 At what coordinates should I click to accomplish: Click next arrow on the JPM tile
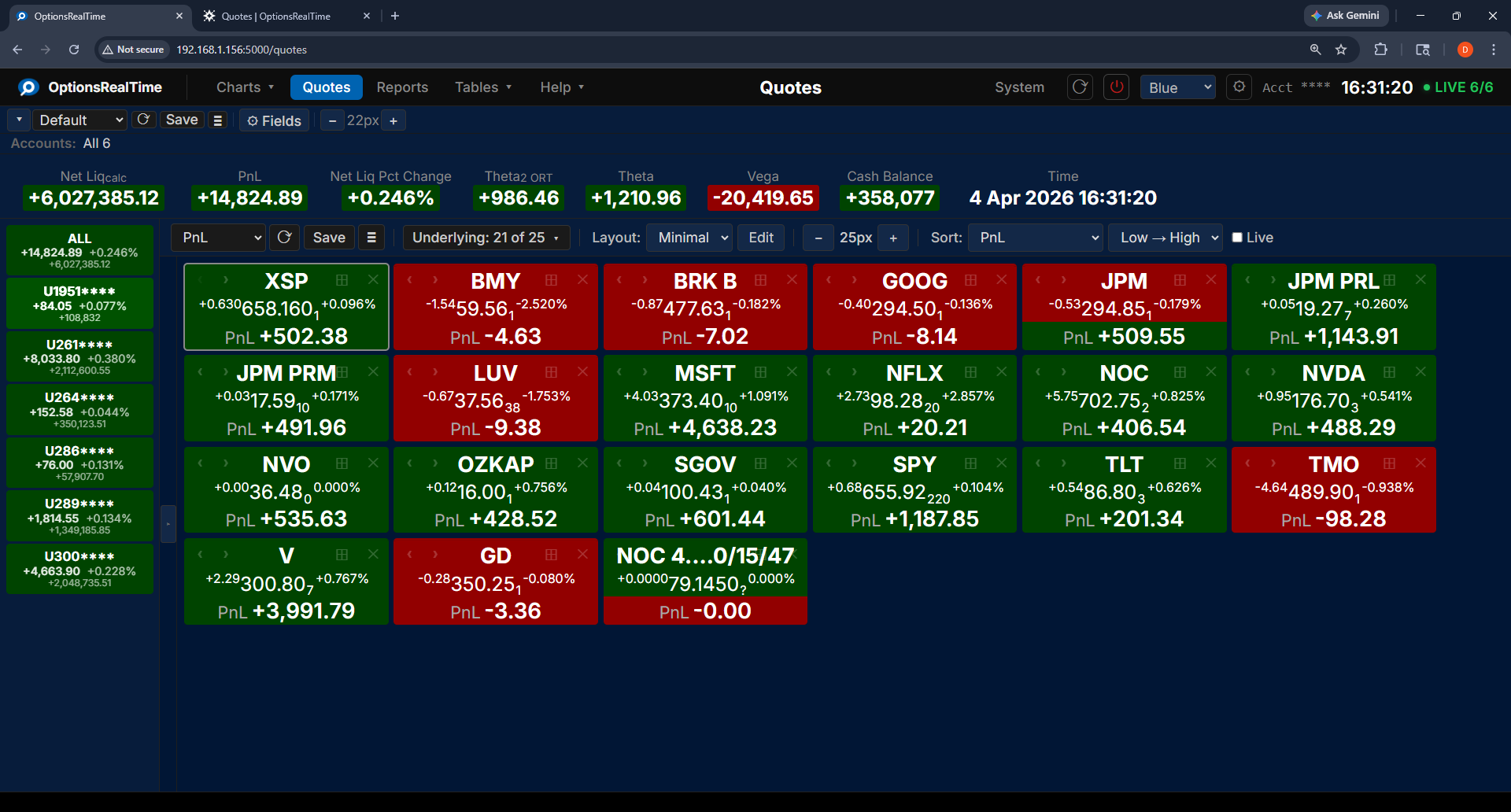[x=1064, y=280]
